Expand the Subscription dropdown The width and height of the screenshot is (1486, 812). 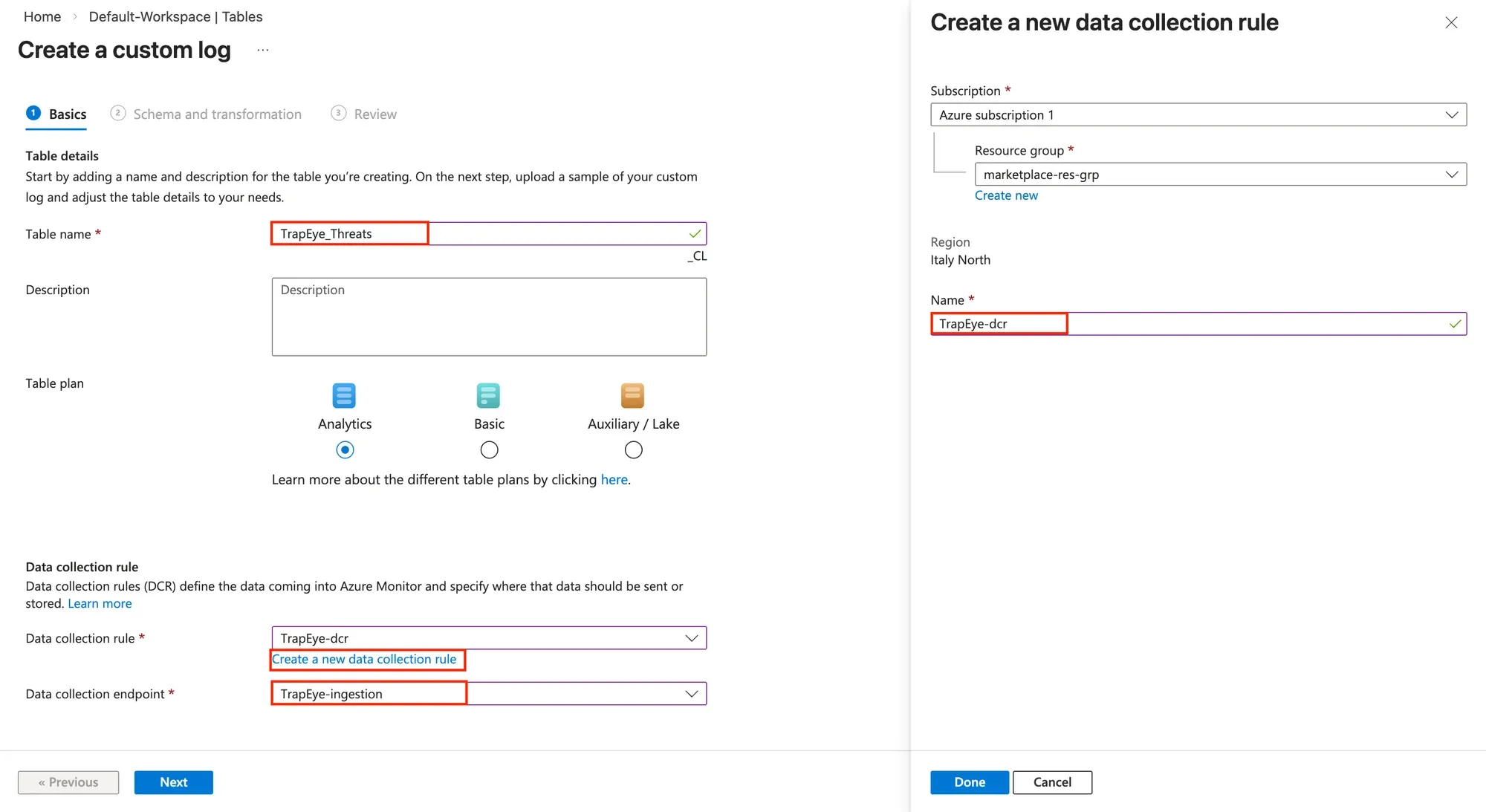[x=1198, y=114]
